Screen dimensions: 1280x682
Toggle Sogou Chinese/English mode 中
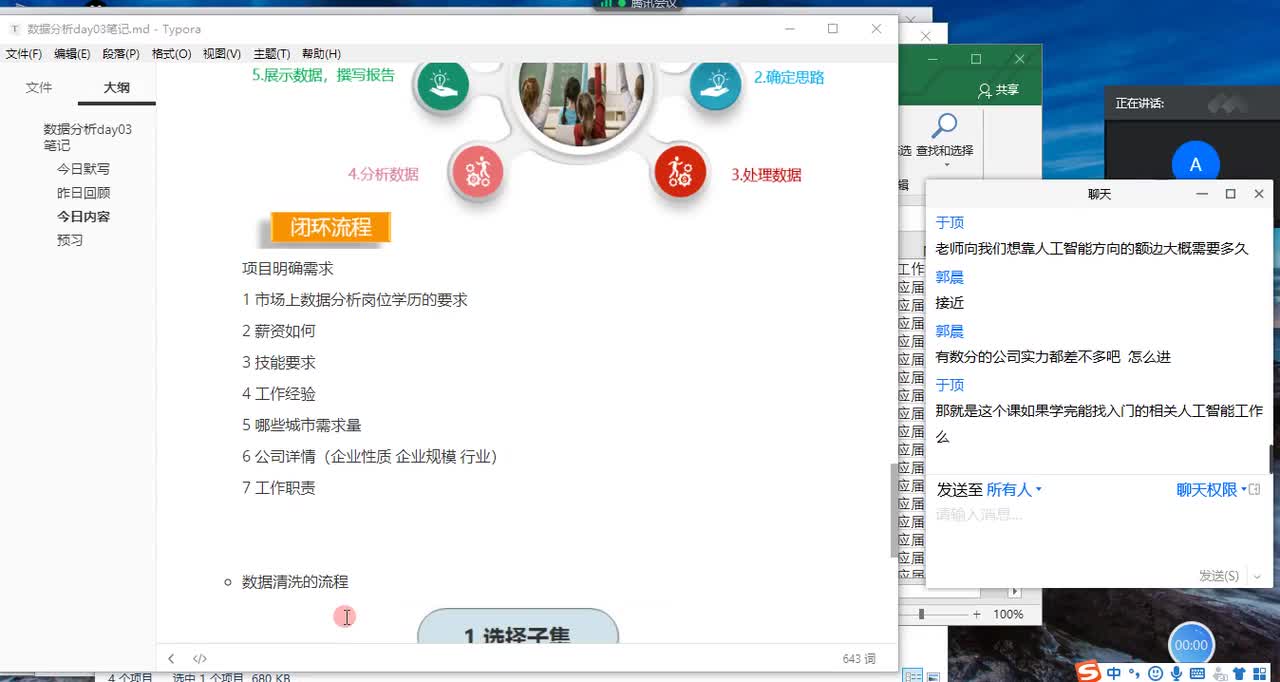tap(1114, 674)
